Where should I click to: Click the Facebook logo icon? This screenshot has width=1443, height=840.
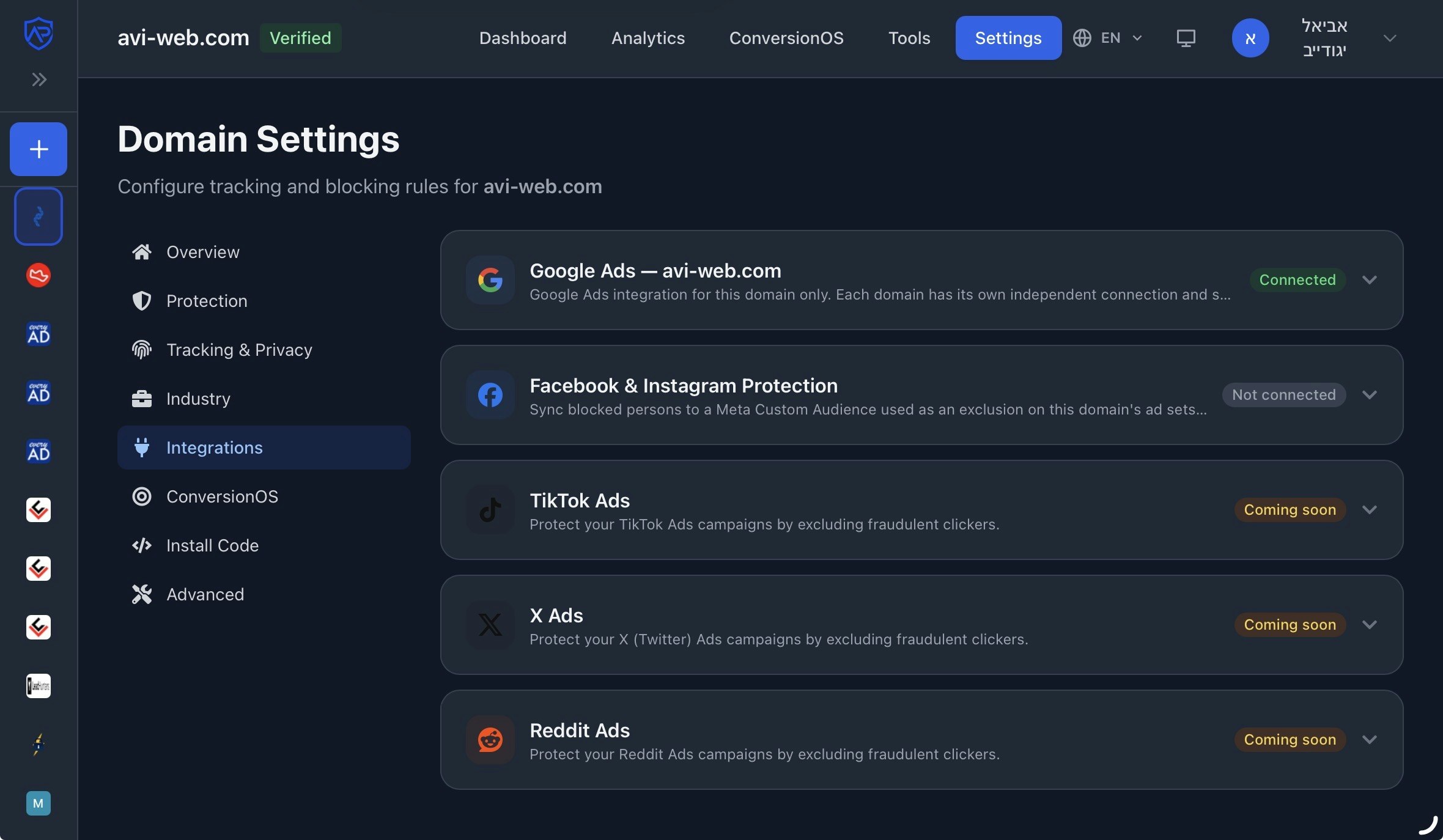pyautogui.click(x=490, y=395)
